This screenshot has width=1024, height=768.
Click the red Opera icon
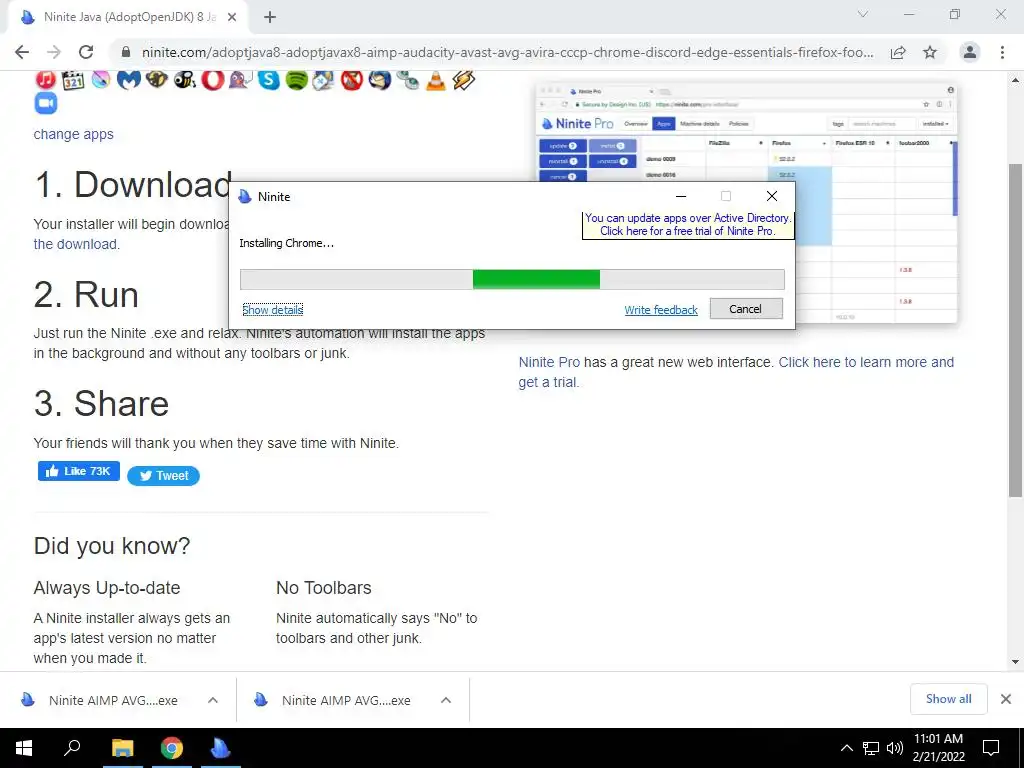tap(212, 80)
